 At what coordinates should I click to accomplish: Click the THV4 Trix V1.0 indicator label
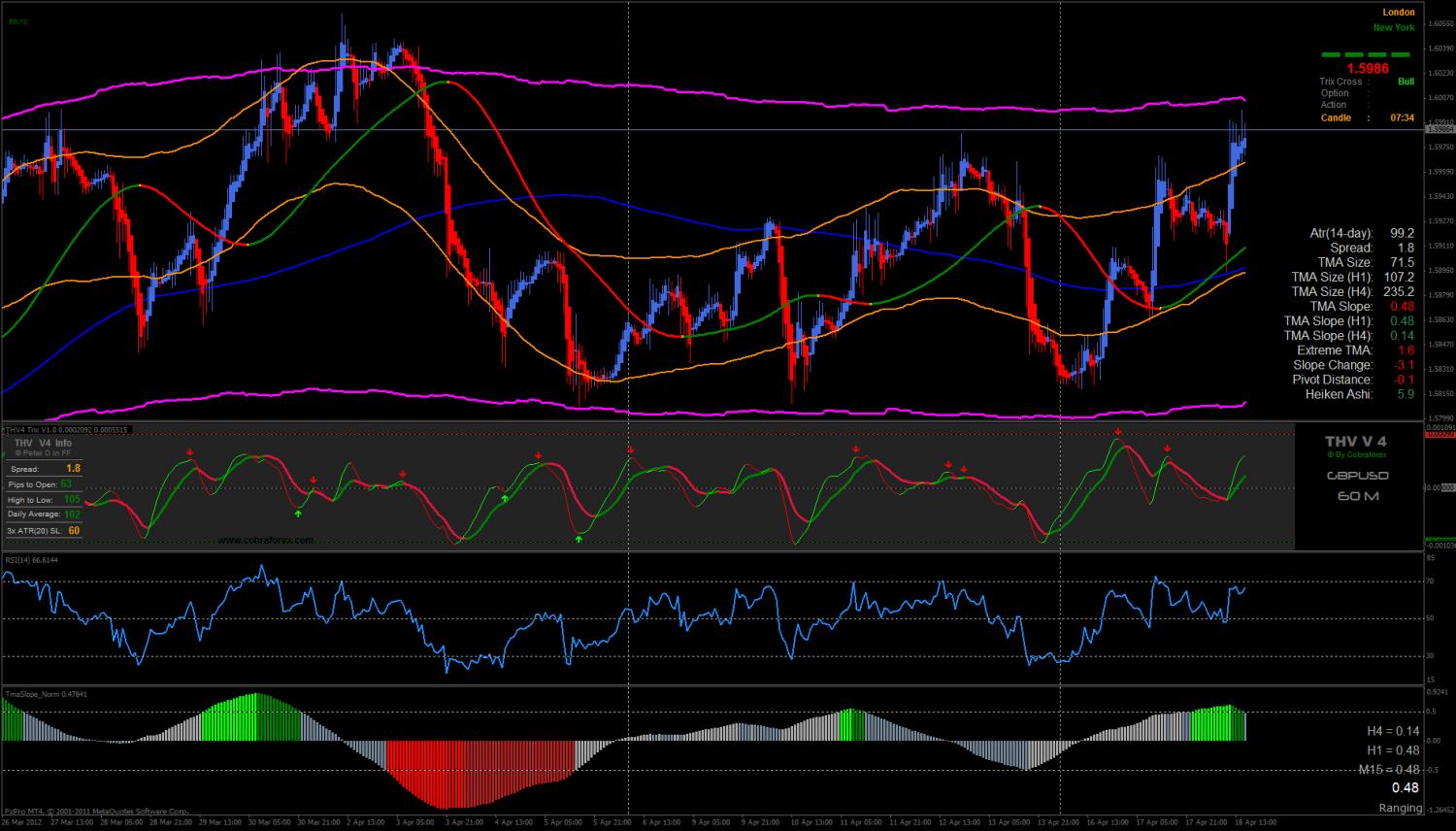[69, 428]
